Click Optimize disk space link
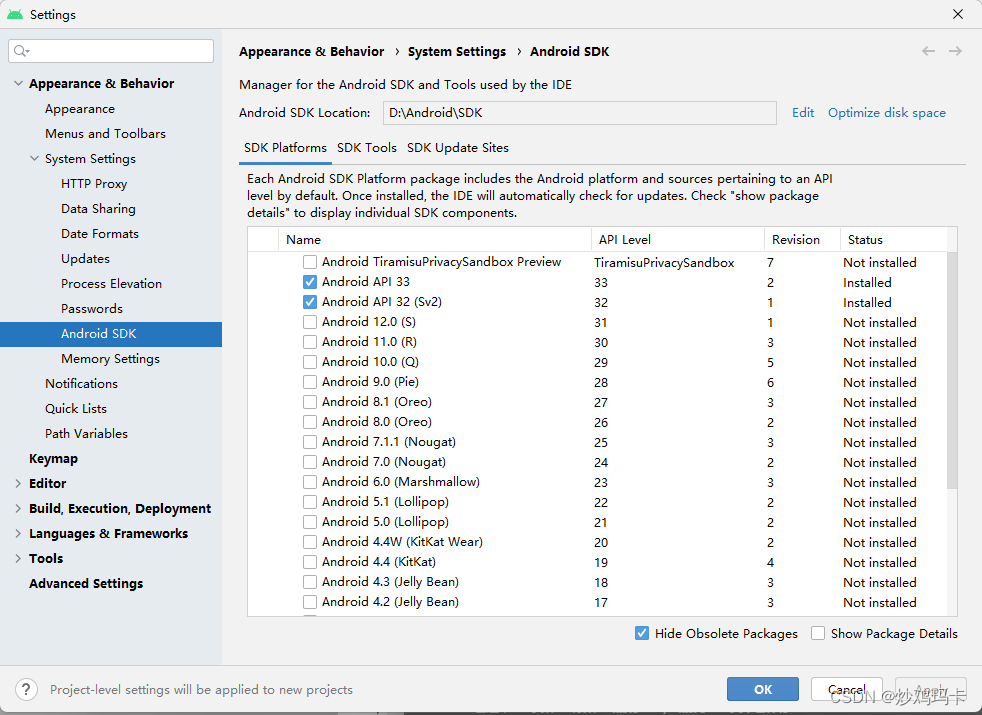982x715 pixels. [886, 113]
